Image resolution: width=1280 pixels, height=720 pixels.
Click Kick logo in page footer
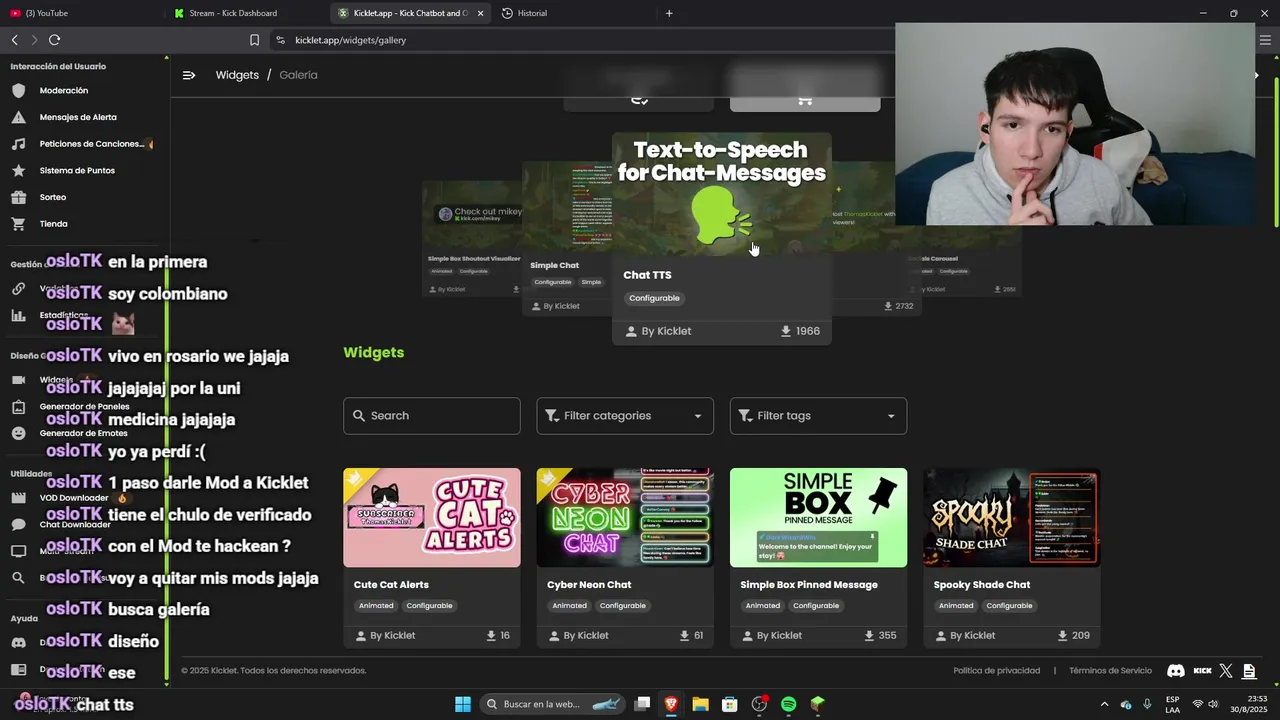(1202, 671)
